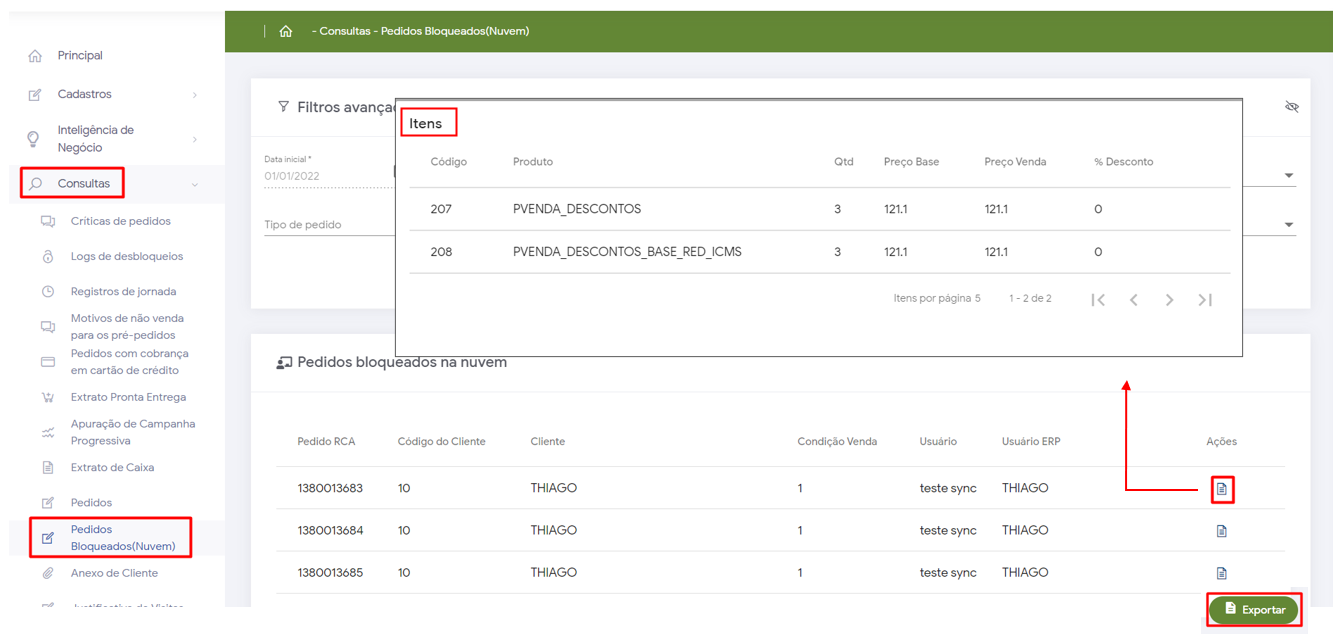Image resolution: width=1342 pixels, height=635 pixels.
Task: Jump to last page in Itens pagination
Action: (x=1205, y=299)
